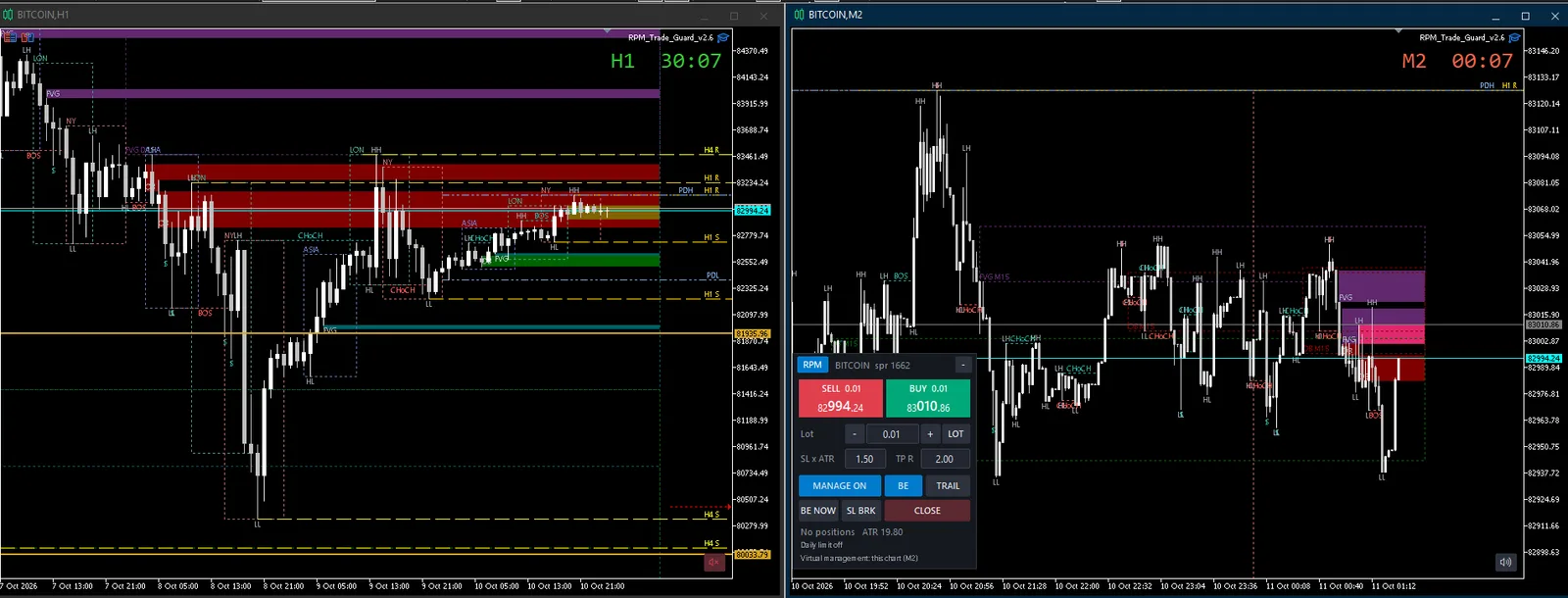Click the 'BITCOIN spr 1662' panel header text
Viewport: 1568px width, 598px height.
point(872,365)
